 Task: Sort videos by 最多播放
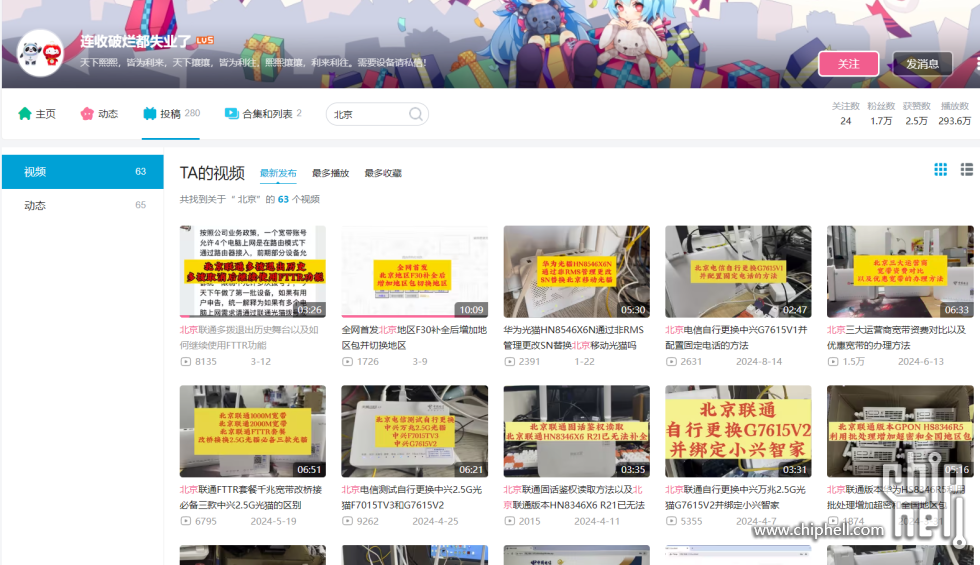pos(330,173)
